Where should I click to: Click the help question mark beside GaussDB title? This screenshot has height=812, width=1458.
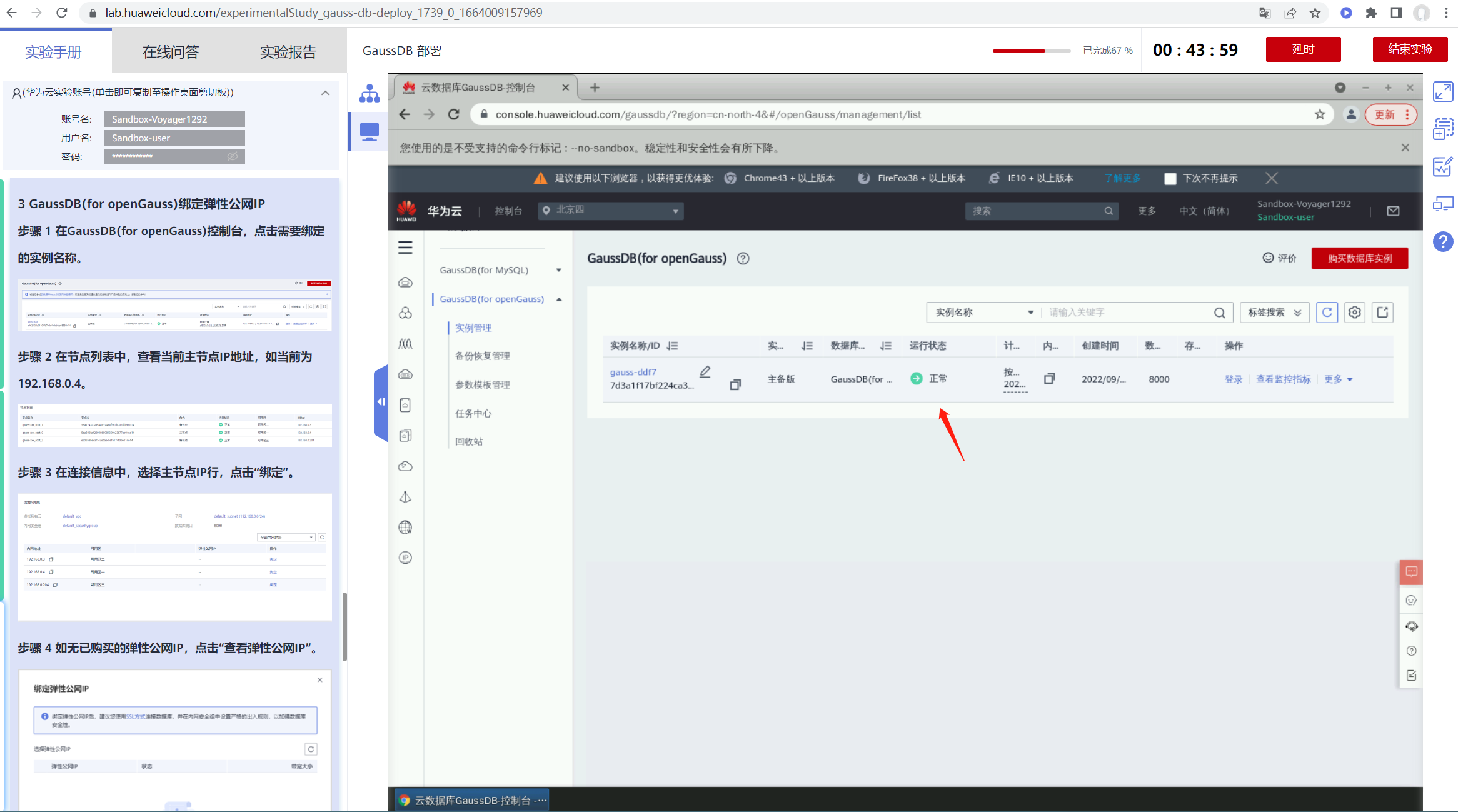point(743,259)
